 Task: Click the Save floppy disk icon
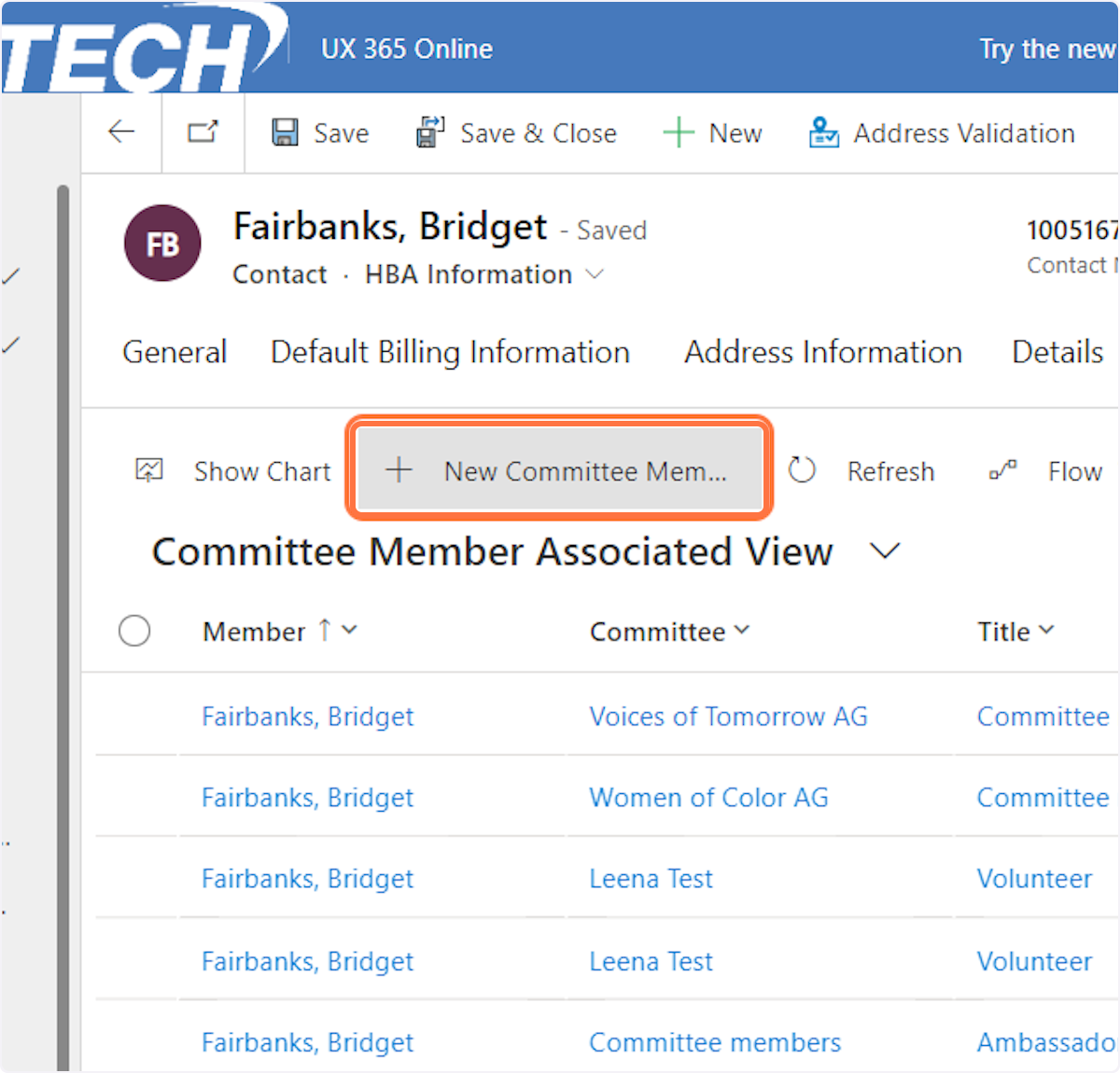[285, 132]
